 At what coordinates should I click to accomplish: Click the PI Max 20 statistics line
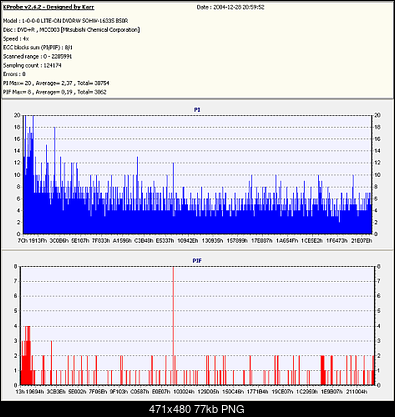56,83
